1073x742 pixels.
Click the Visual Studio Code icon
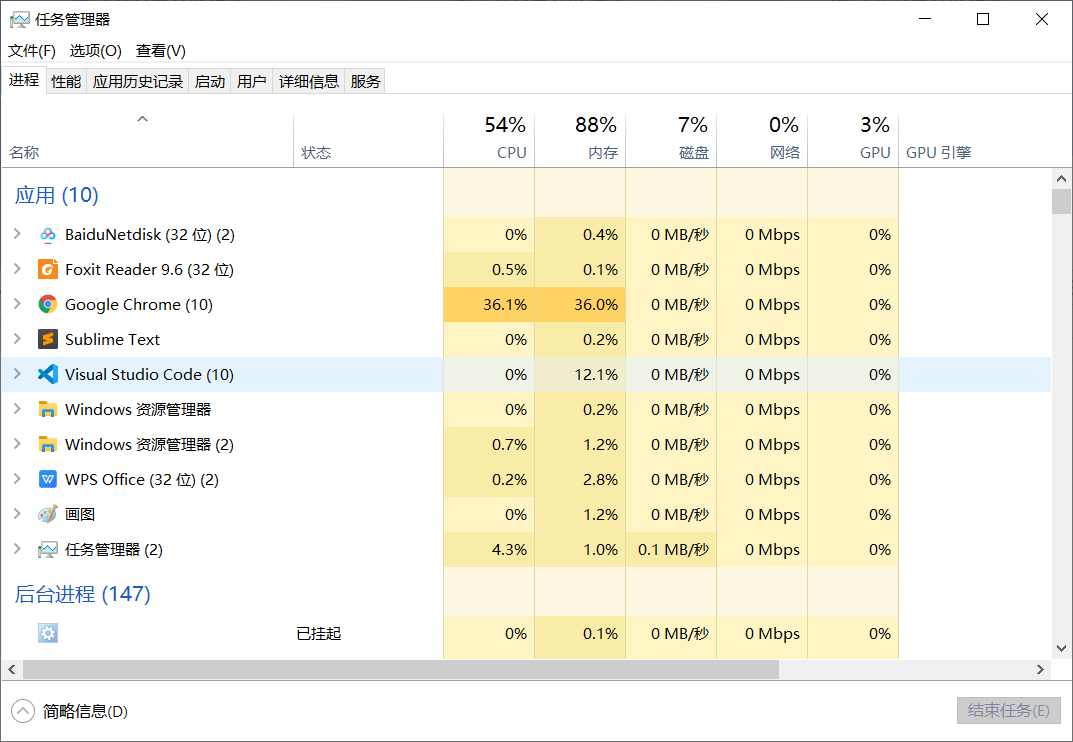[x=47, y=374]
